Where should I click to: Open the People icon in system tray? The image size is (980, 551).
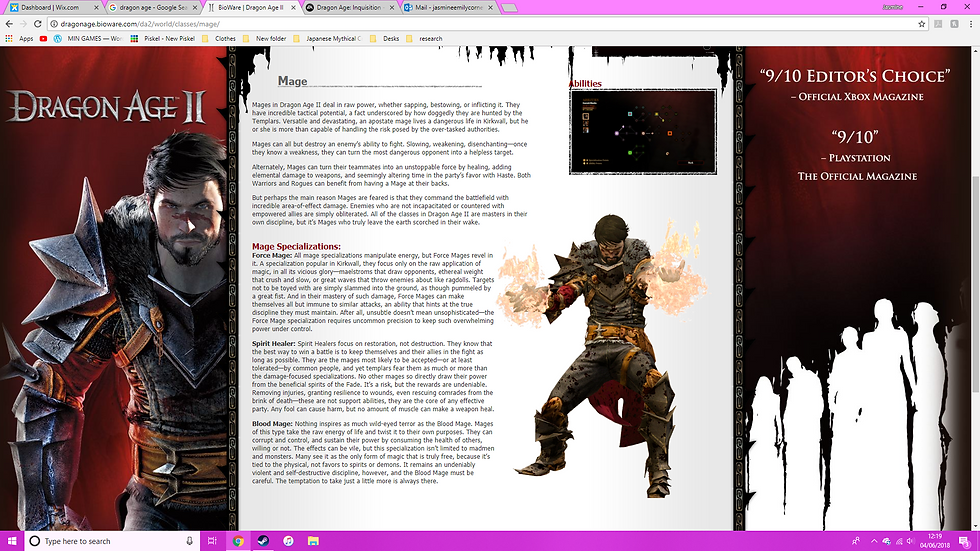coord(856,541)
